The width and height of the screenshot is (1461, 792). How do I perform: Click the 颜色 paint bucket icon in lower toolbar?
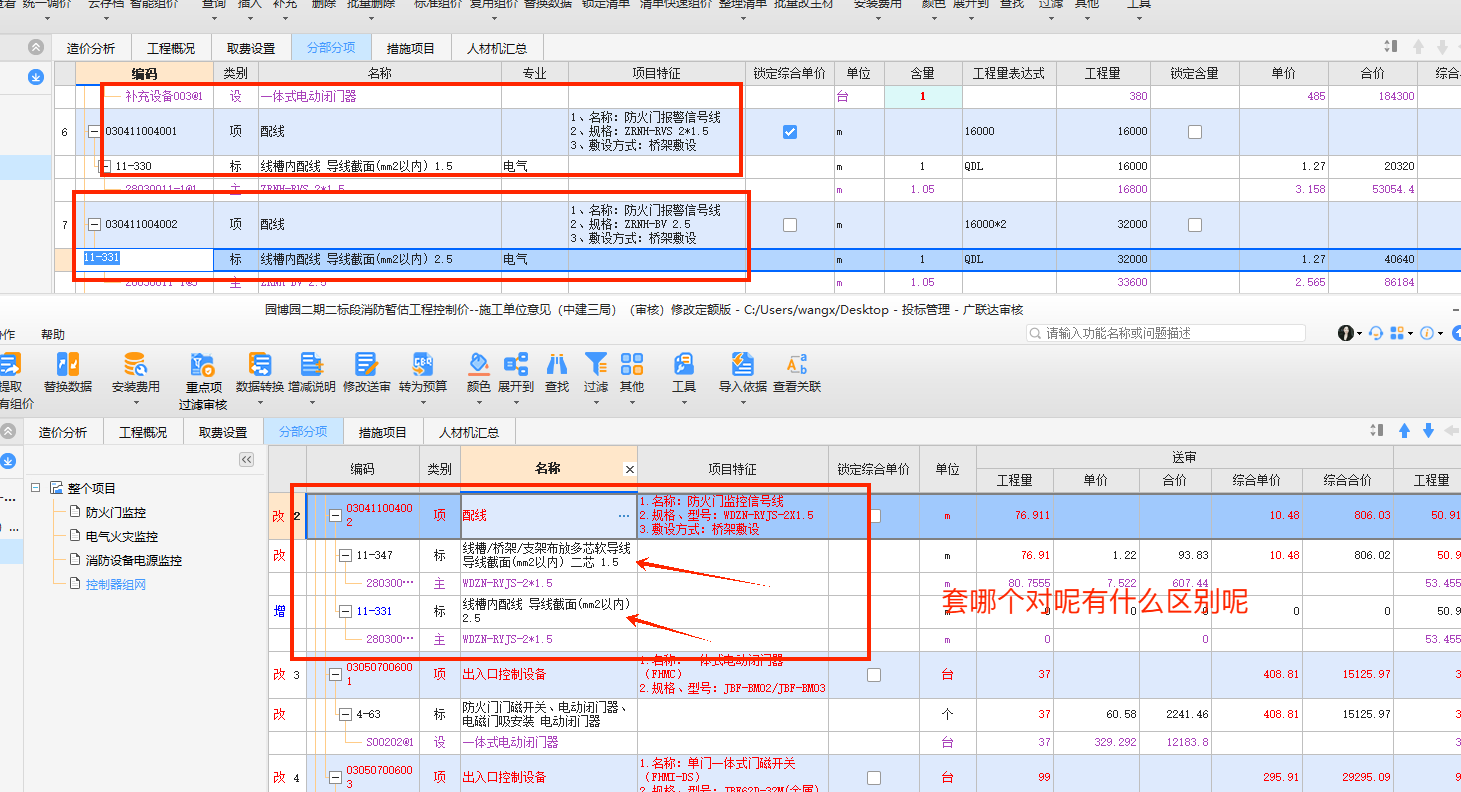pyautogui.click(x=479, y=364)
